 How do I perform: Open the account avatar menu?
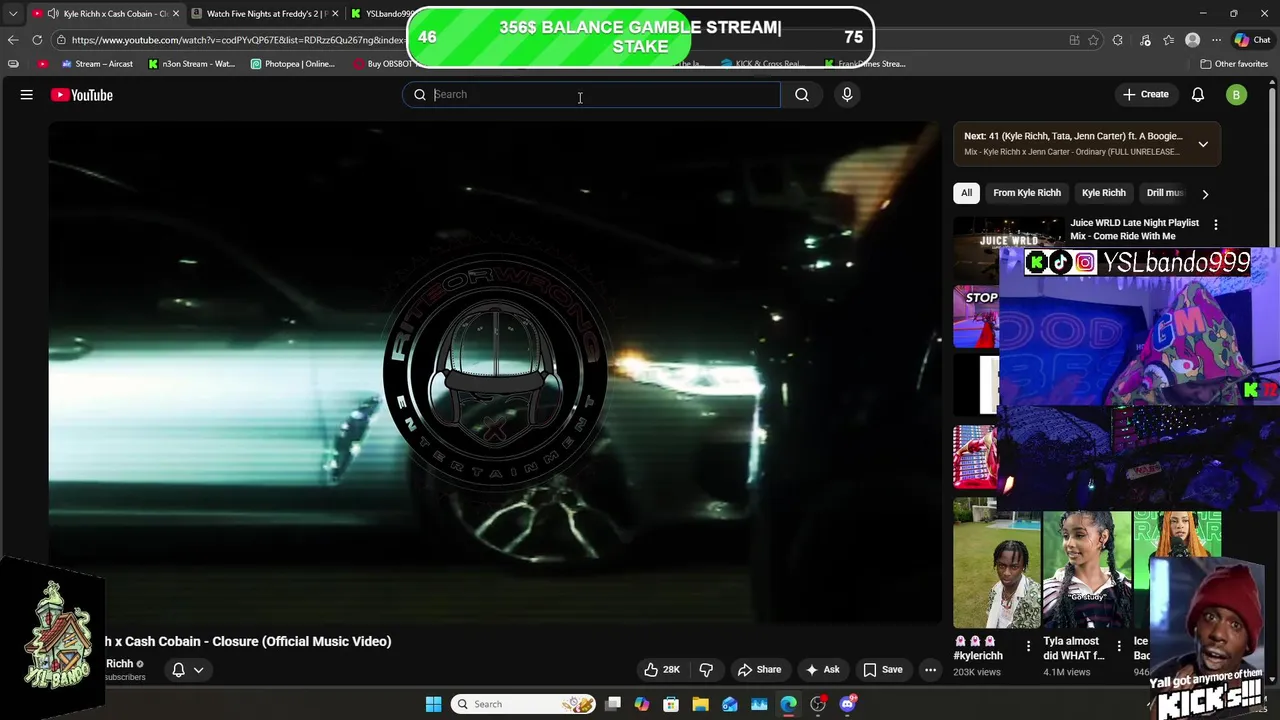(x=1237, y=95)
